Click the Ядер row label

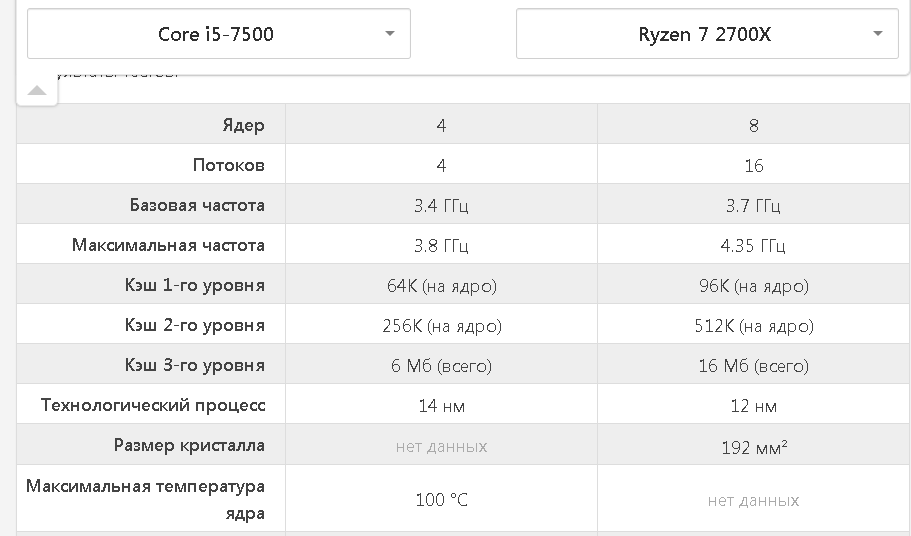243,125
